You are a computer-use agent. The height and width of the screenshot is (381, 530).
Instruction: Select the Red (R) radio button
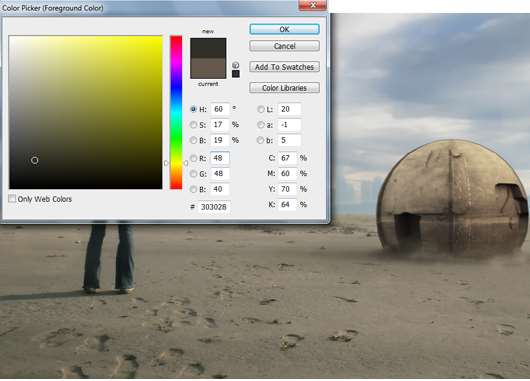(193, 158)
